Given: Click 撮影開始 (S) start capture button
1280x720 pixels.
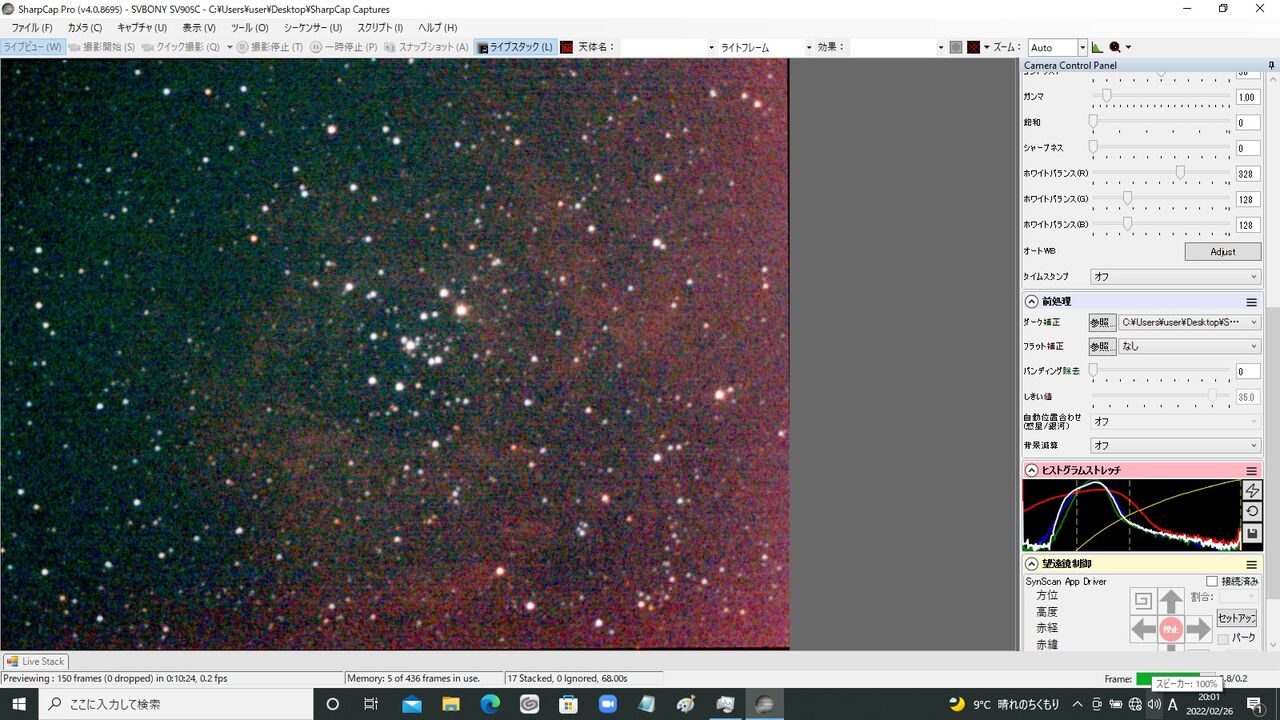Looking at the screenshot, I should pos(102,47).
